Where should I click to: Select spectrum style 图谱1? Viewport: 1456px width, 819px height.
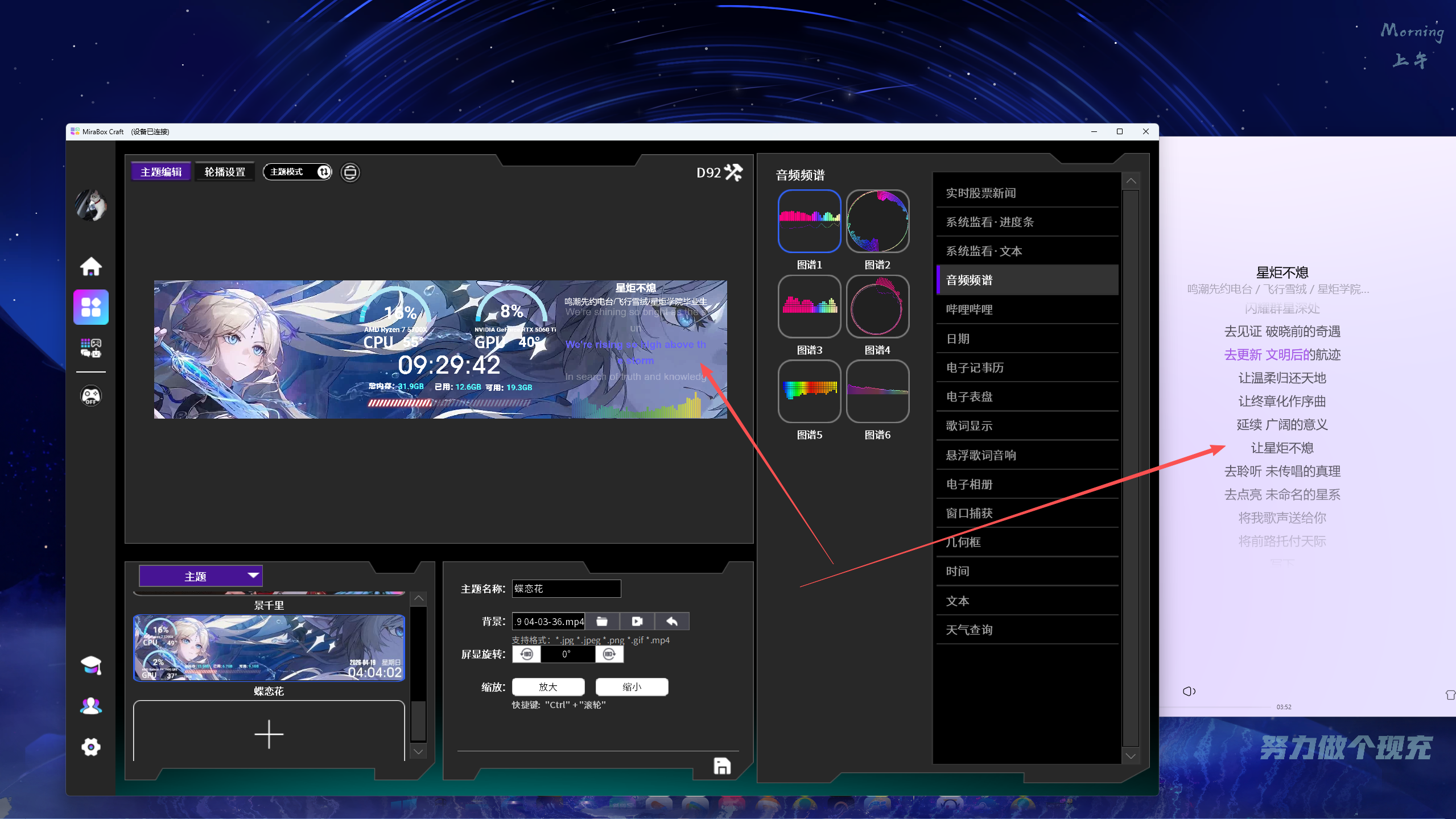pyautogui.click(x=809, y=221)
